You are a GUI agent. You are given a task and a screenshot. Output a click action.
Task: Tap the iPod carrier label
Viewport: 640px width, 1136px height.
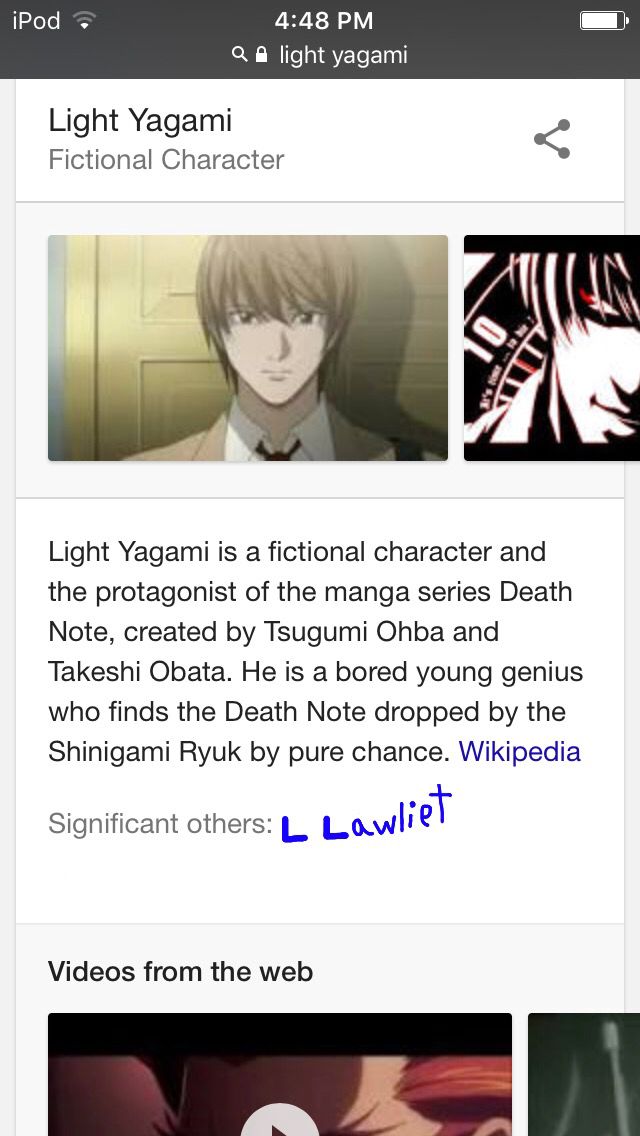pyautogui.click(x=36, y=21)
